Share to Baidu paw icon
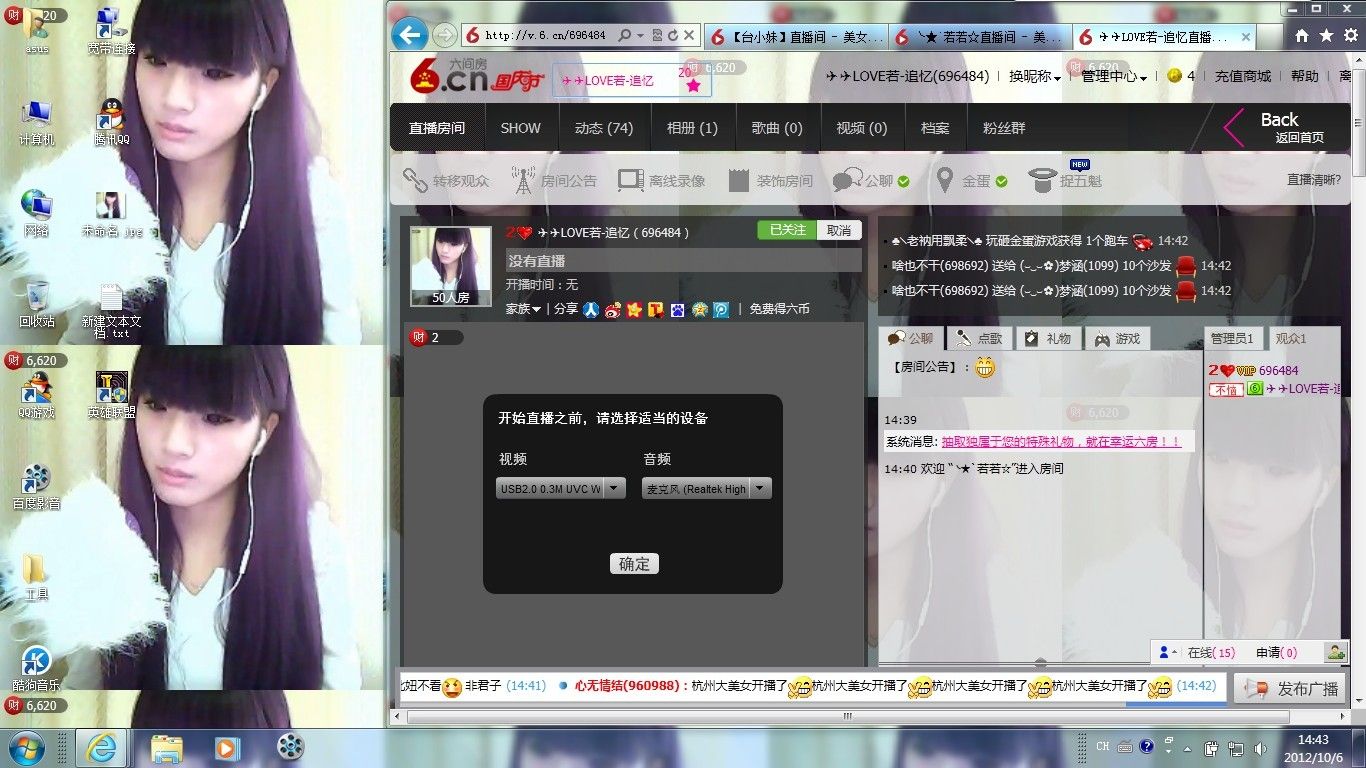The image size is (1366, 768). click(678, 309)
